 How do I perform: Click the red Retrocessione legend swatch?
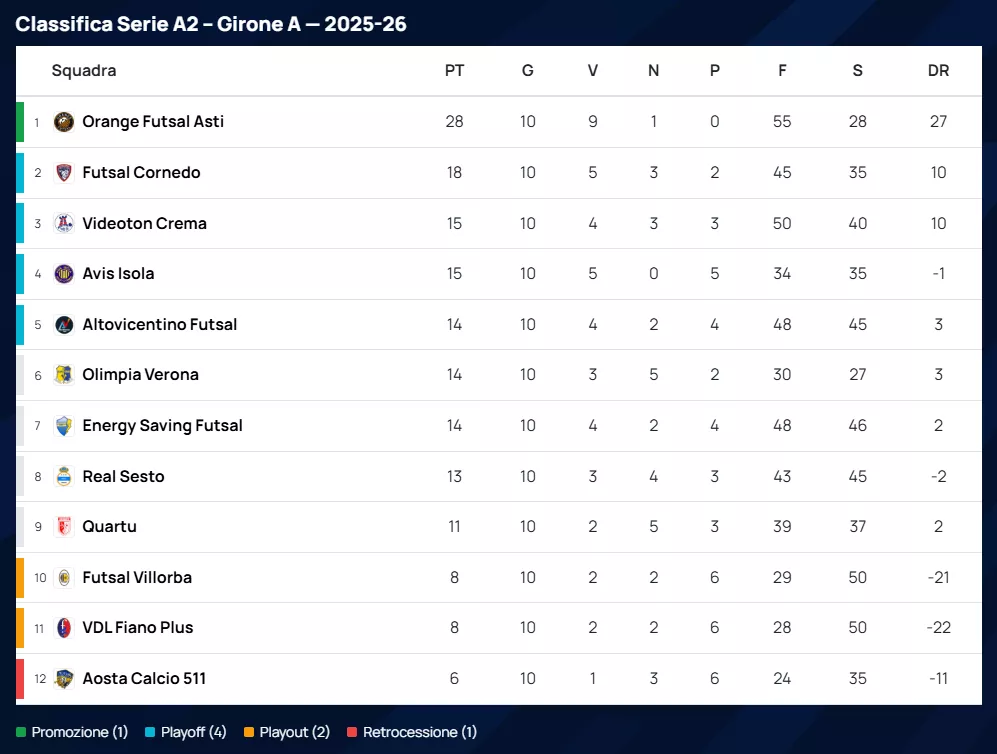tap(352, 732)
